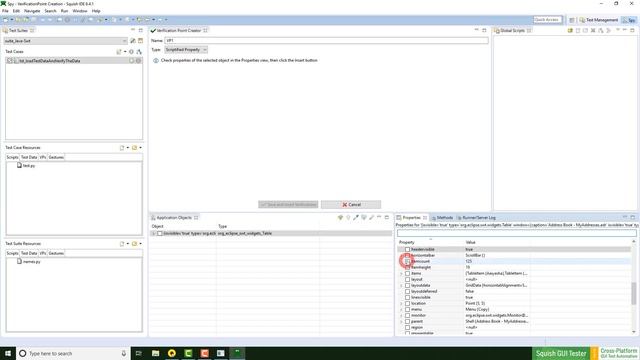640x360 pixels.
Task: Click the calendar icon next to the suite dropdown
Action: tap(140, 41)
